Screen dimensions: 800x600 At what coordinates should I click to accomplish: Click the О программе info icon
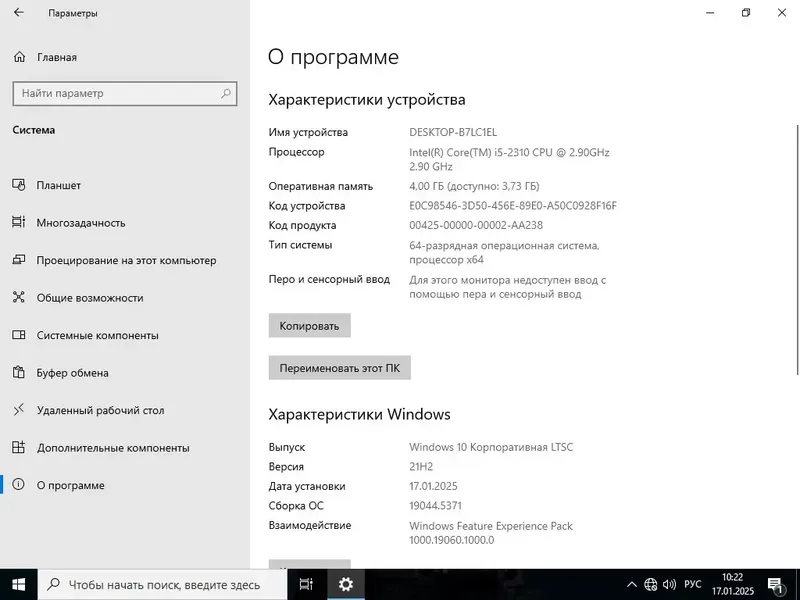point(19,485)
